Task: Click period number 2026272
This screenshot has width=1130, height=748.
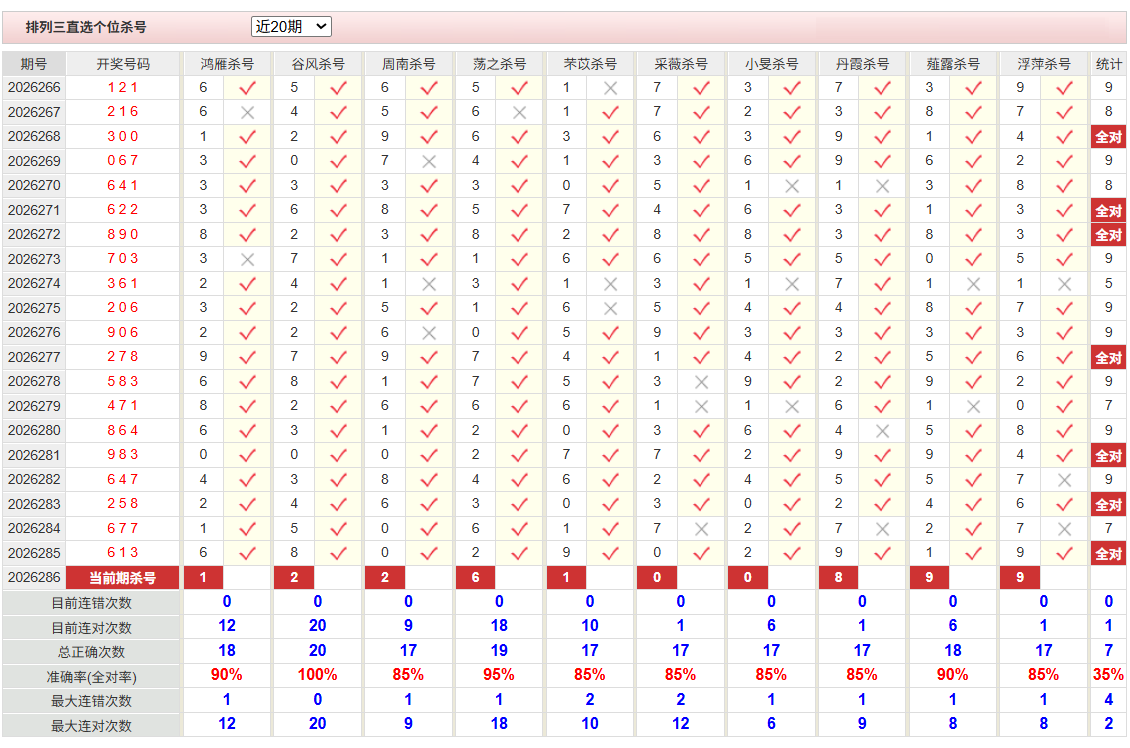Action: 34,234
